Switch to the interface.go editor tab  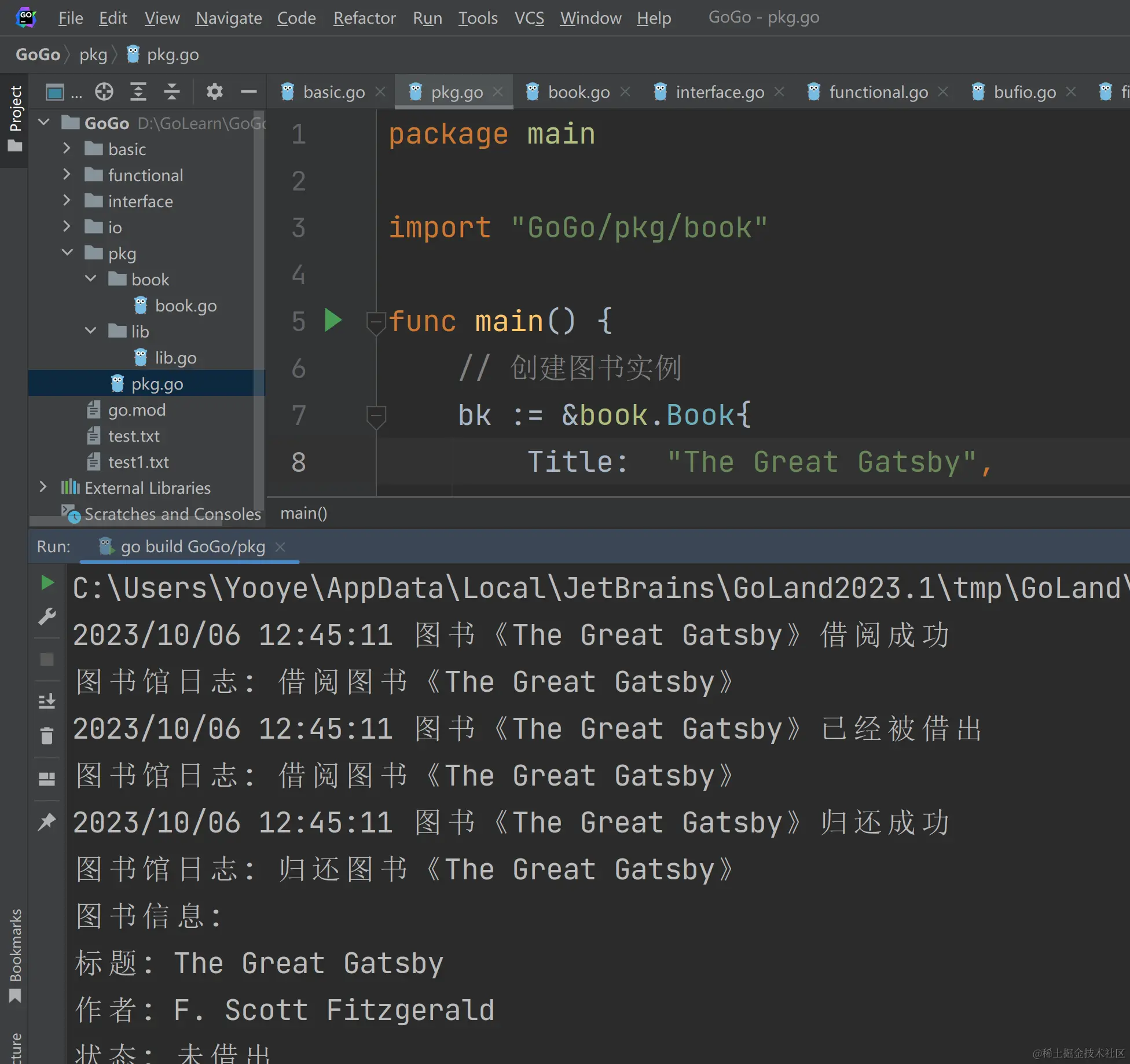click(x=719, y=92)
